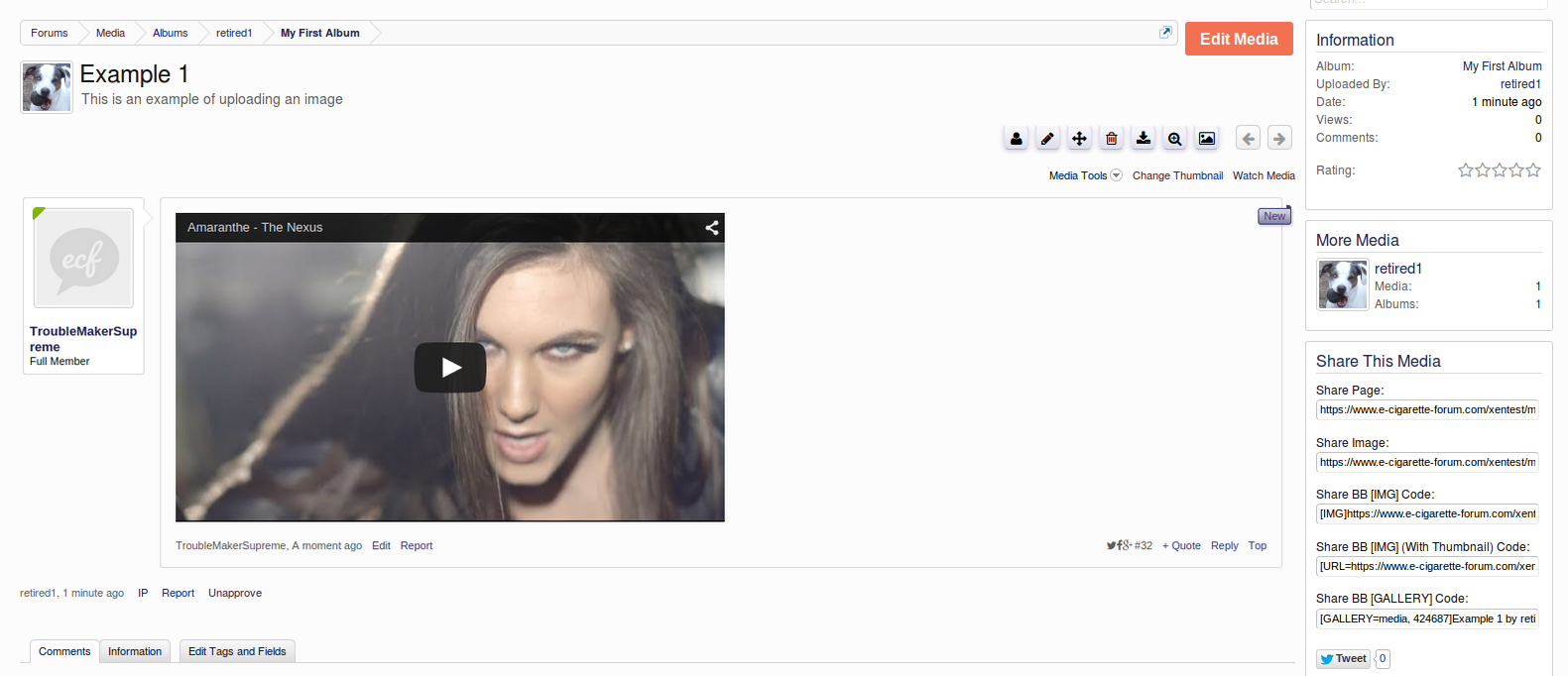Click the 'retired1, 1 minute ago' link
Viewport: 1568px width, 676px height.
tap(71, 593)
